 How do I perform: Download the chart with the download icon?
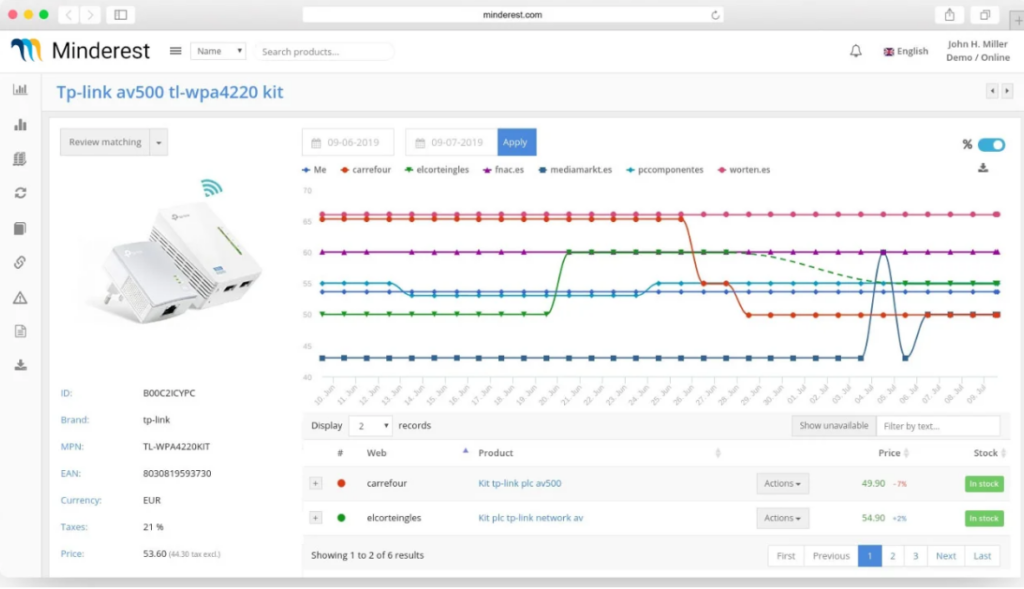click(983, 168)
